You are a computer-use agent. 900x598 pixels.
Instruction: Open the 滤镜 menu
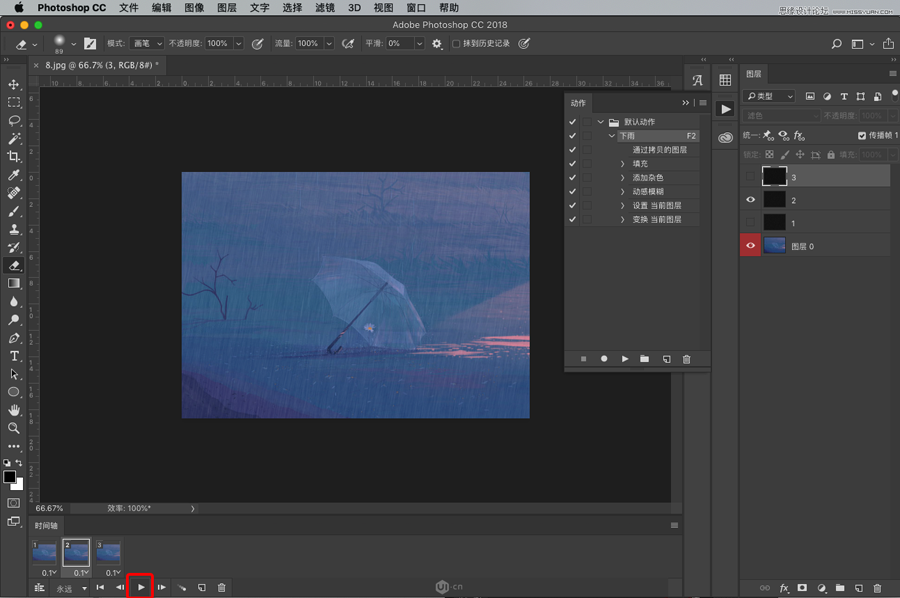[x=324, y=8]
